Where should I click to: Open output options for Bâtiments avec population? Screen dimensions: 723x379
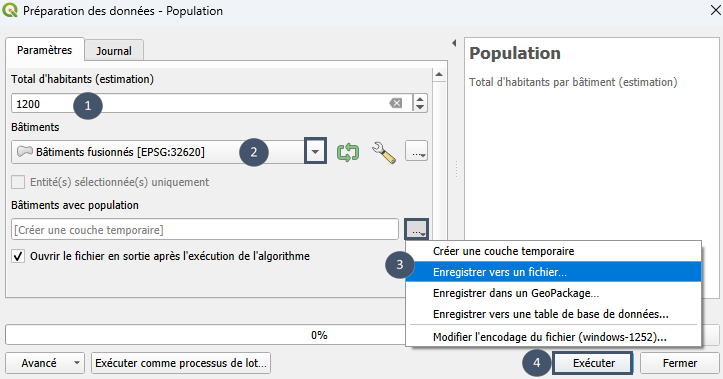(417, 229)
